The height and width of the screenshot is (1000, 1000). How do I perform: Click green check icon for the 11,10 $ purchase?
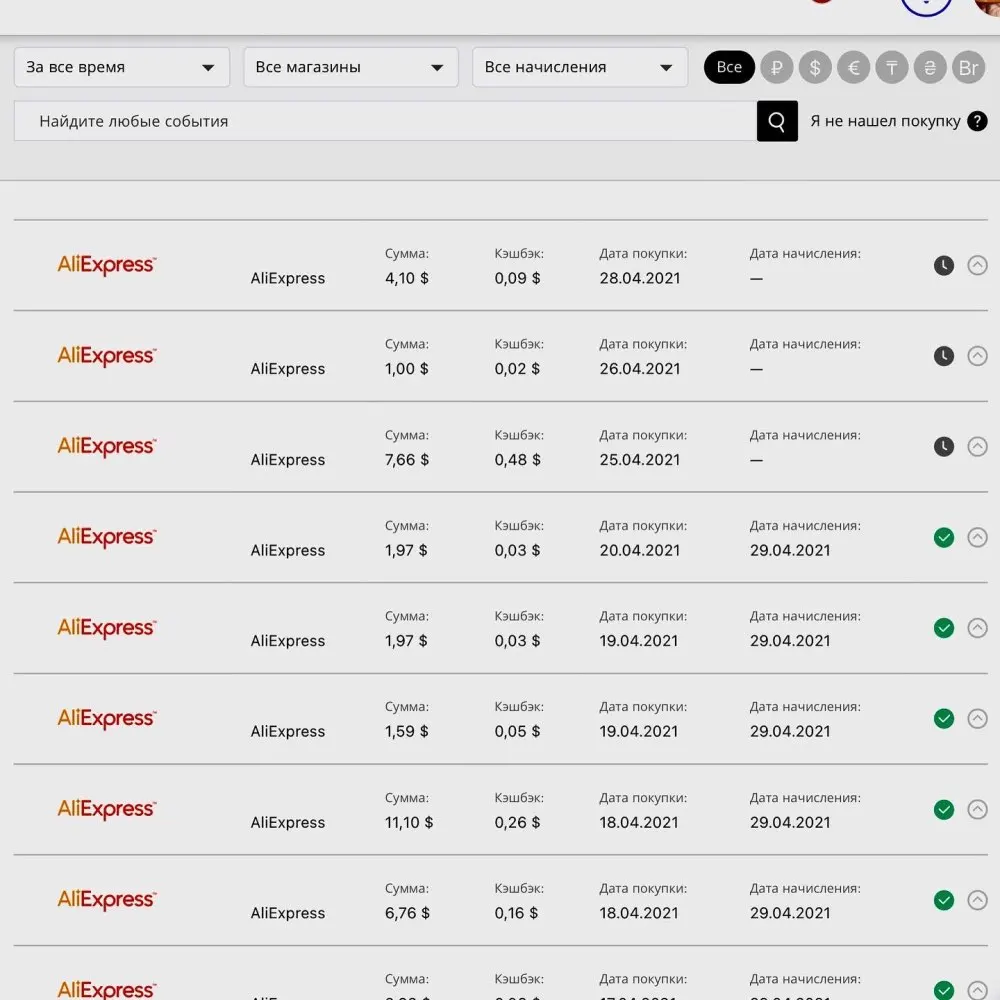(944, 809)
